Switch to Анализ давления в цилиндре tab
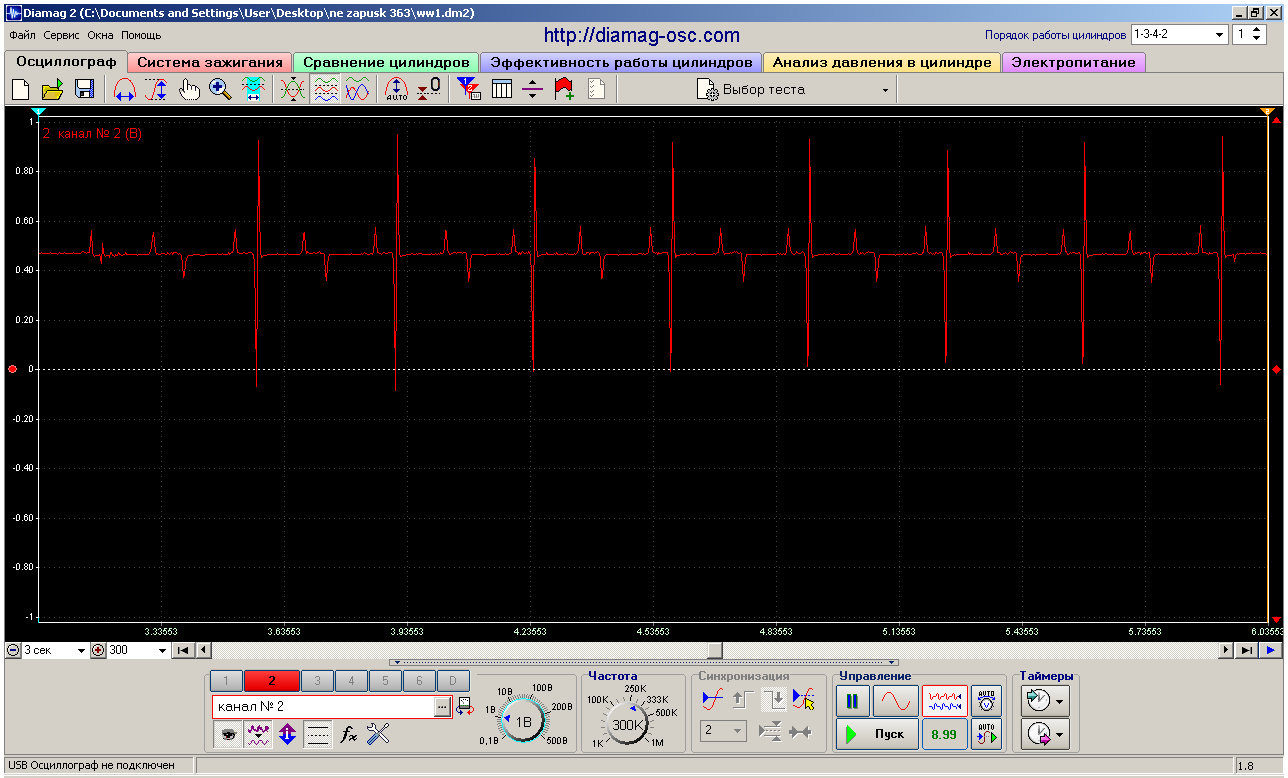 click(x=882, y=62)
